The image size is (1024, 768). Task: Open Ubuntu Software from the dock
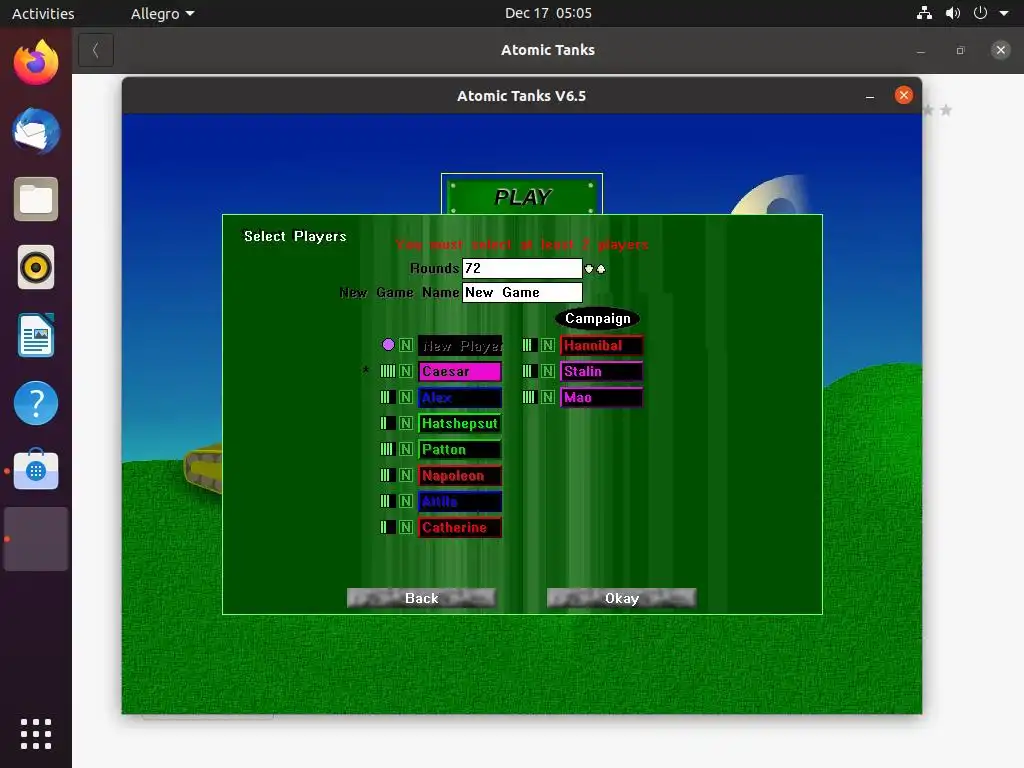(x=36, y=470)
